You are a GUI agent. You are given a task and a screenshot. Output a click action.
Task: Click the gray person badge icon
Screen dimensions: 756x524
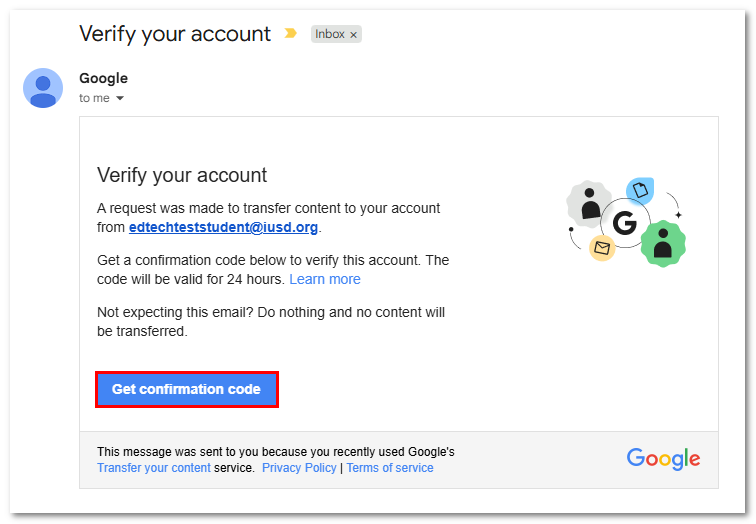(589, 204)
